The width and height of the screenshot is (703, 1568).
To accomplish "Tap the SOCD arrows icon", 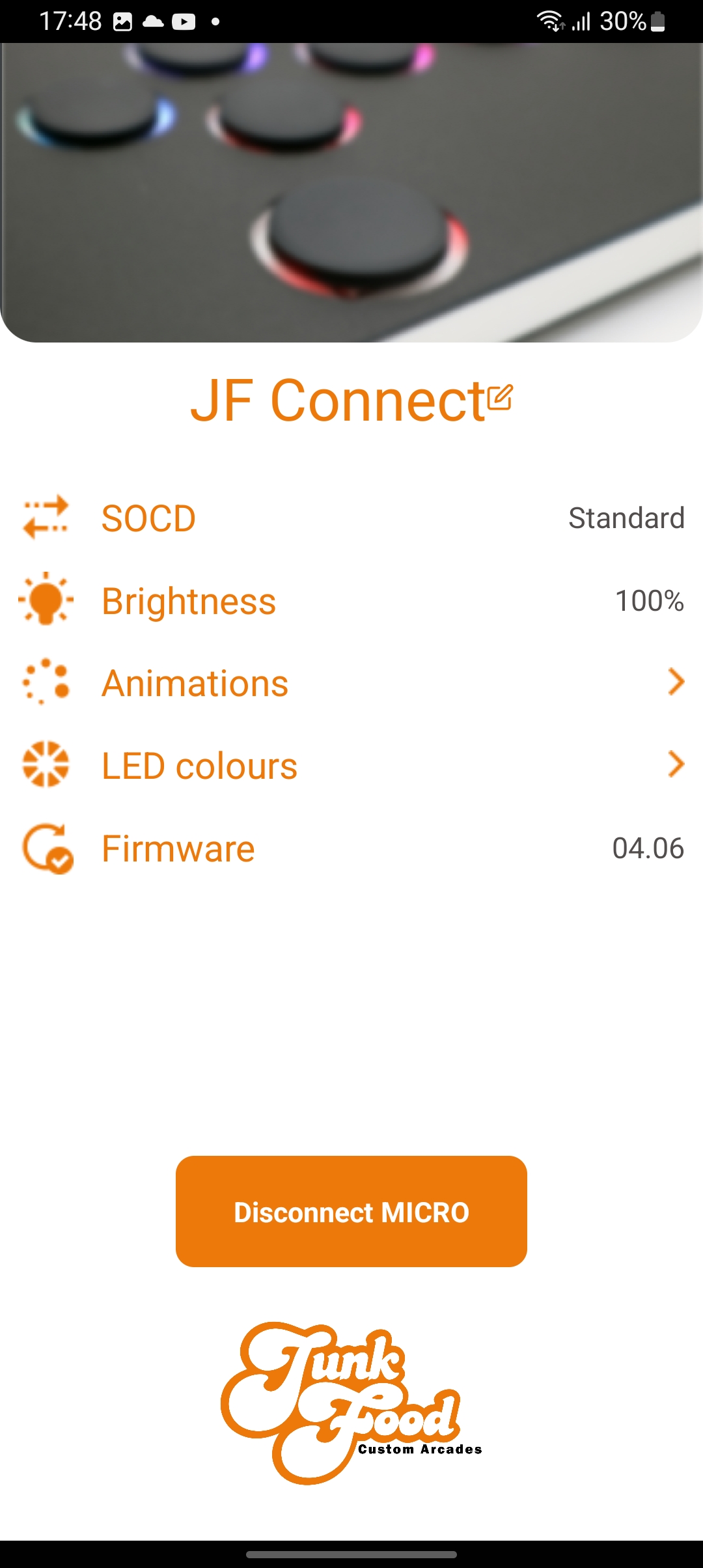I will pyautogui.click(x=46, y=518).
